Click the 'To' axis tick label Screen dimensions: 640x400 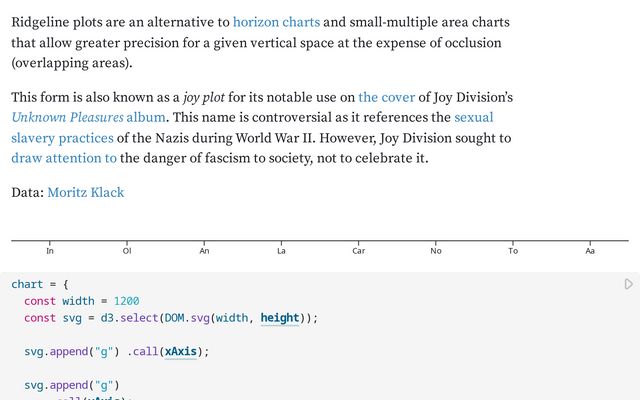pyautogui.click(x=513, y=251)
